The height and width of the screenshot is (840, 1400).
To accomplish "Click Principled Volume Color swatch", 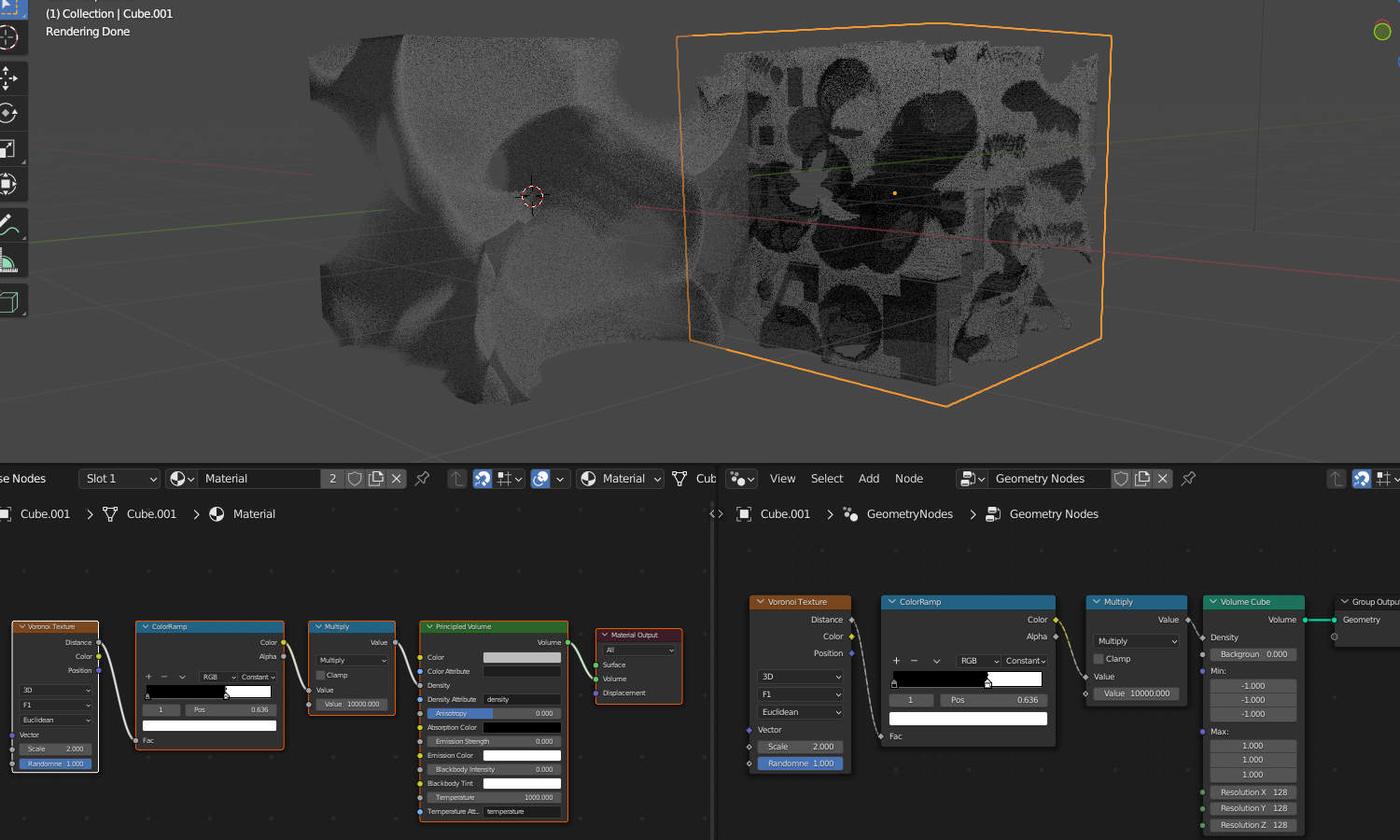I will pos(522,657).
